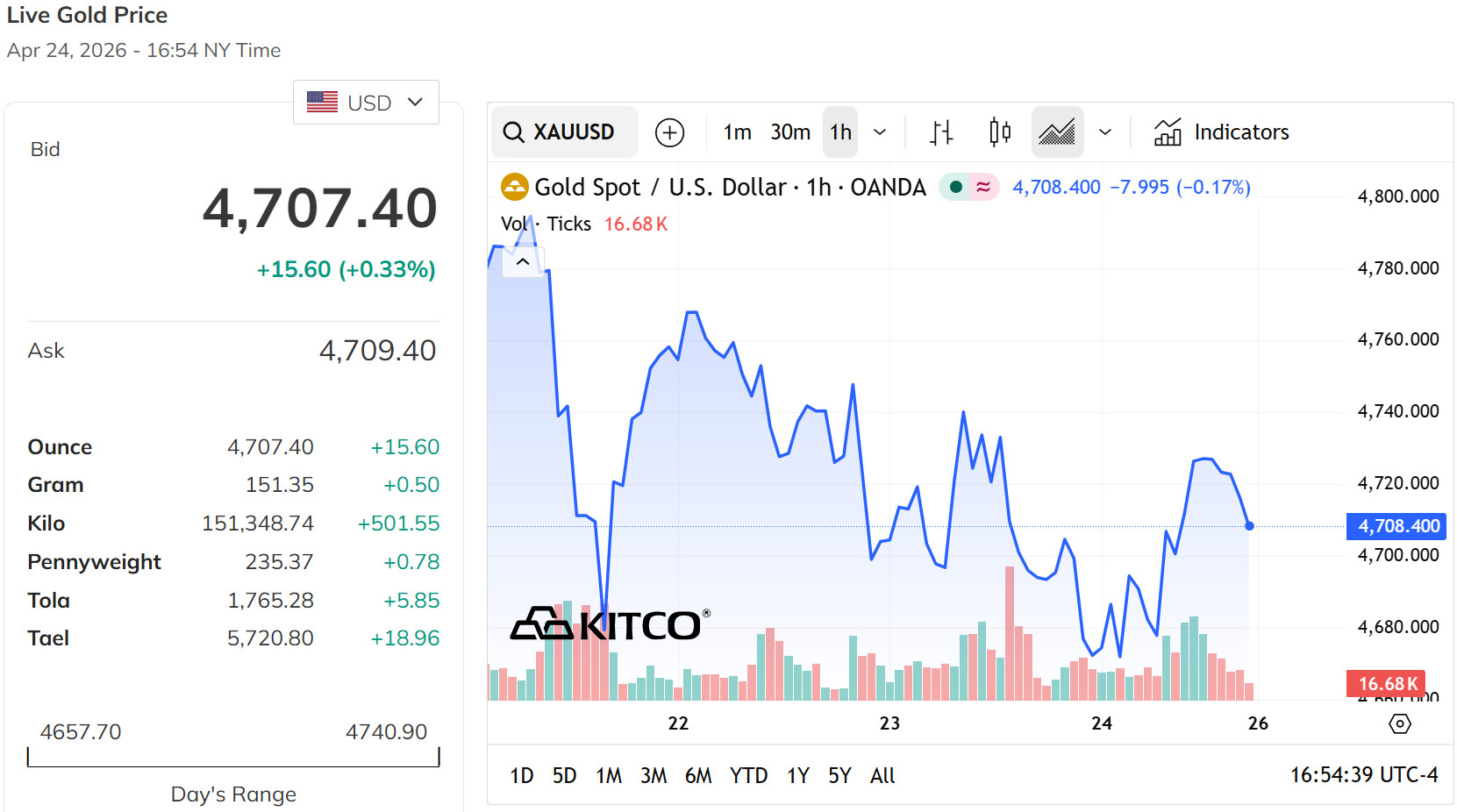Viewport: 1457px width, 812px height.
Task: Open the USD currency dropdown
Action: coord(366,103)
